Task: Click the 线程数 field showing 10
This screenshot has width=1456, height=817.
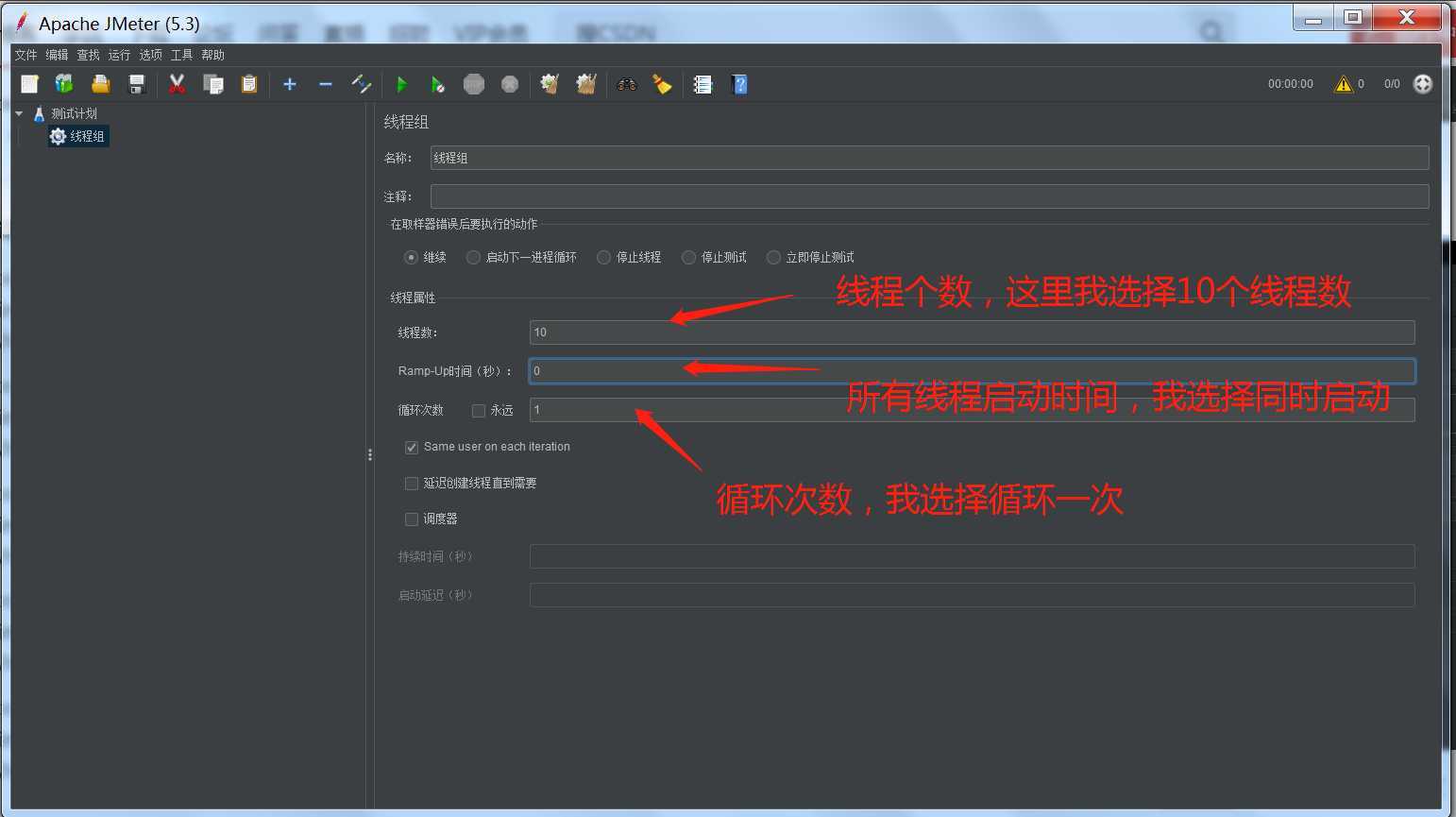Action: [x=973, y=332]
